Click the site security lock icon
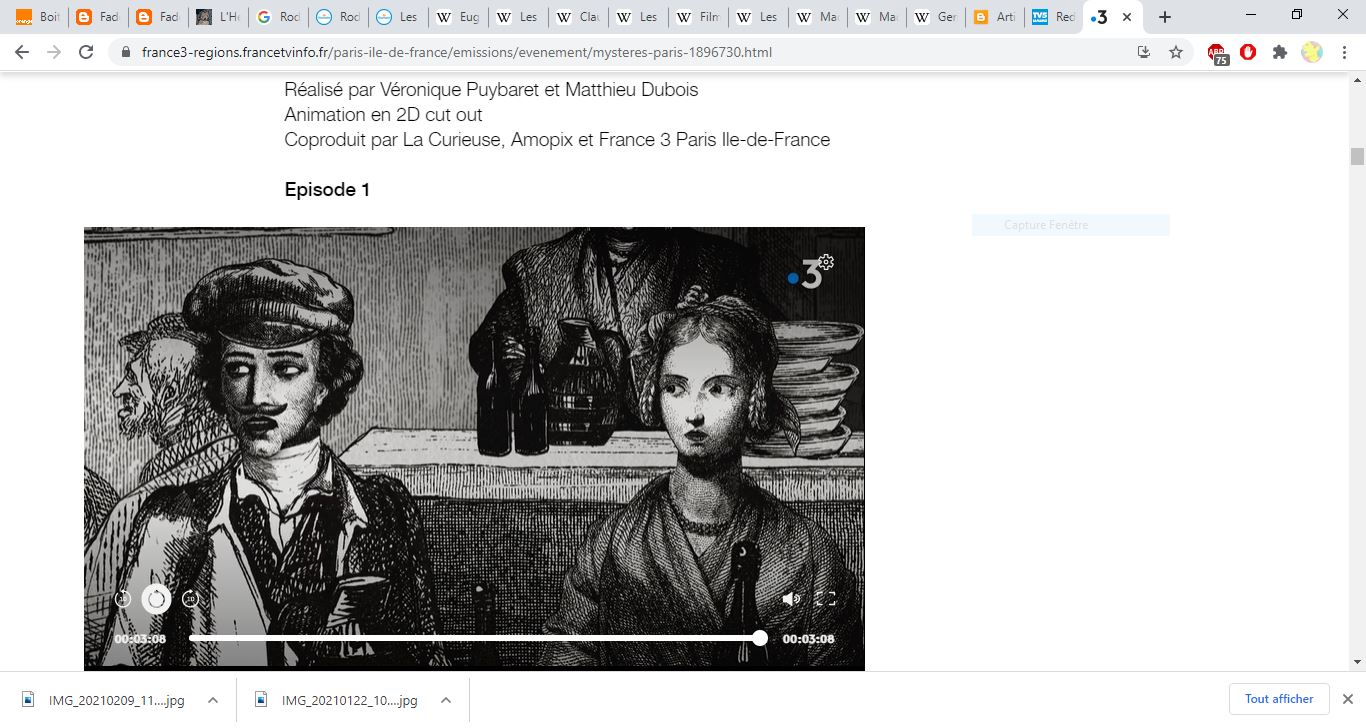 point(126,52)
